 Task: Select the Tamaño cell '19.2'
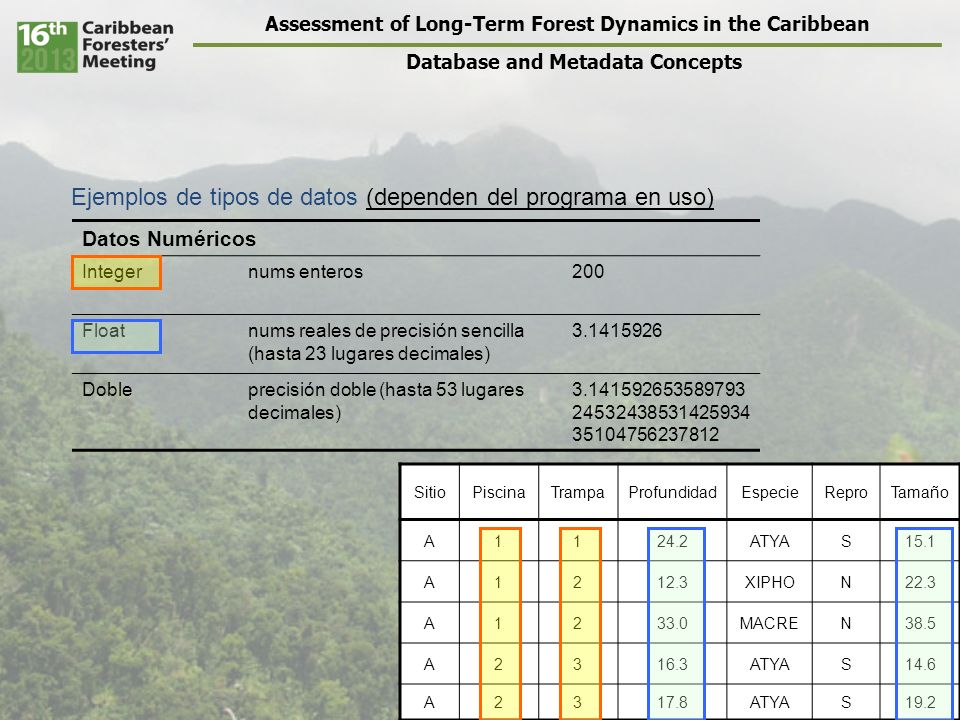point(920,702)
